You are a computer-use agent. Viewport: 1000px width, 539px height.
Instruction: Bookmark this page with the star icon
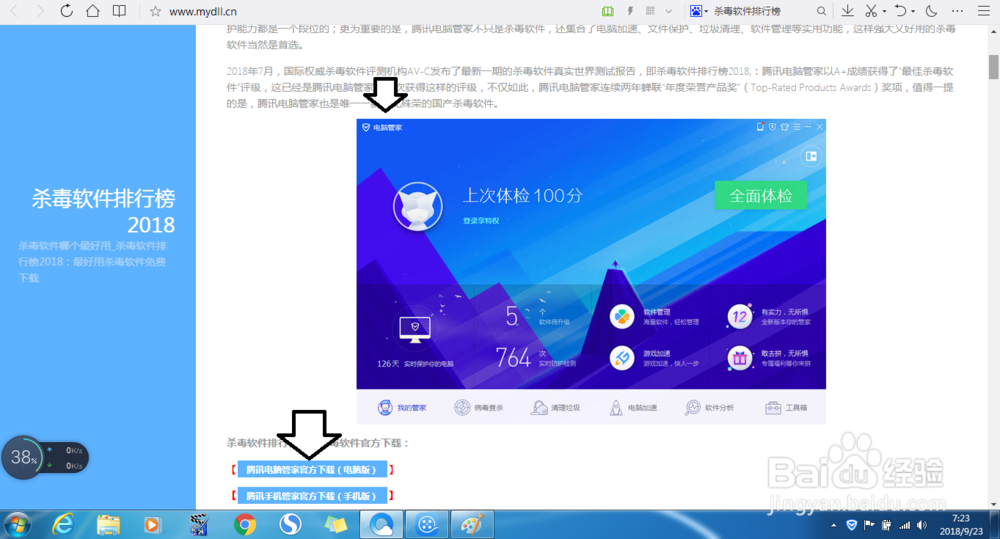(155, 11)
